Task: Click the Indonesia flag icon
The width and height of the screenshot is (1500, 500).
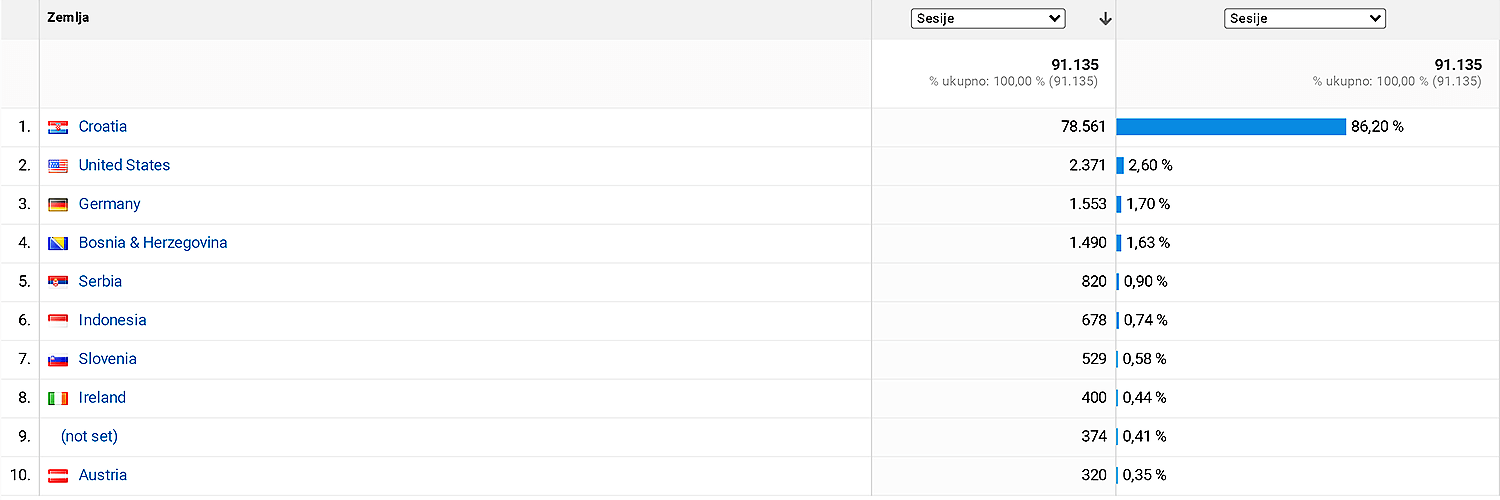Action: [58, 321]
